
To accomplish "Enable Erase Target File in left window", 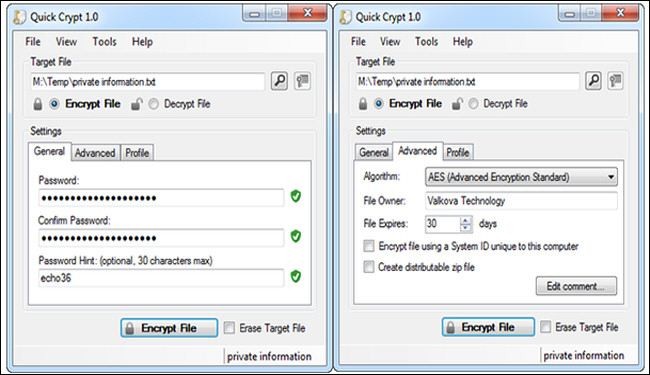I will point(229,328).
